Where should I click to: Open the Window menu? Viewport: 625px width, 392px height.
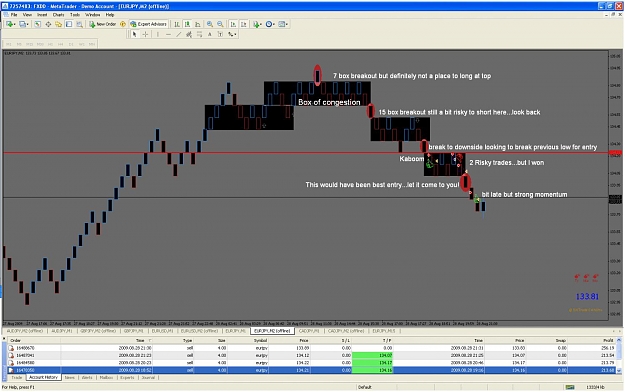[92, 15]
